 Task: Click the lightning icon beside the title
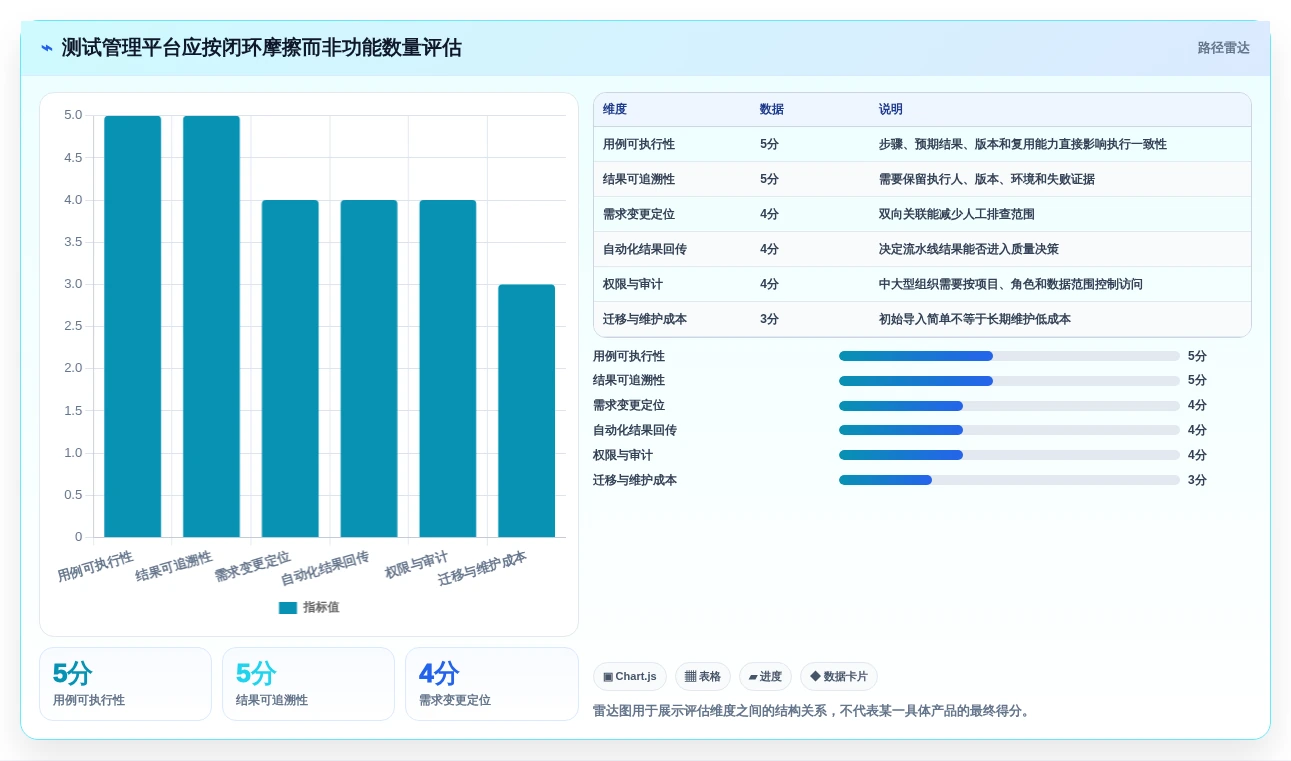47,48
